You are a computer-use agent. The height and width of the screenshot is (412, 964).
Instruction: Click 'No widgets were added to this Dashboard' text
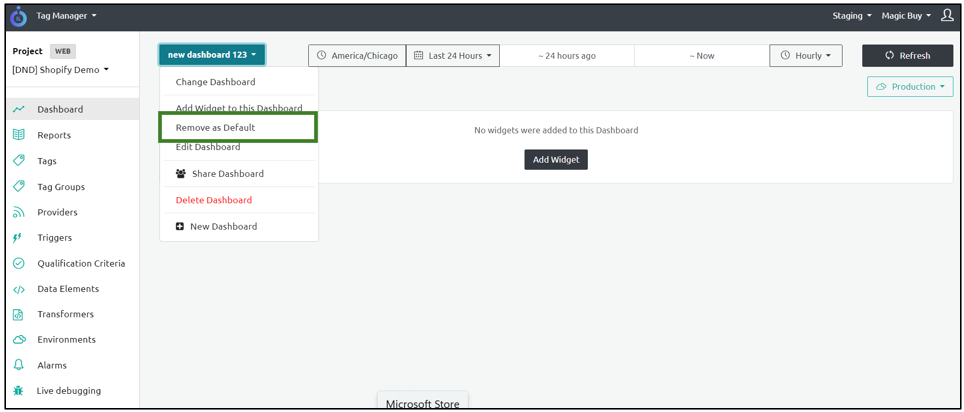click(556, 130)
